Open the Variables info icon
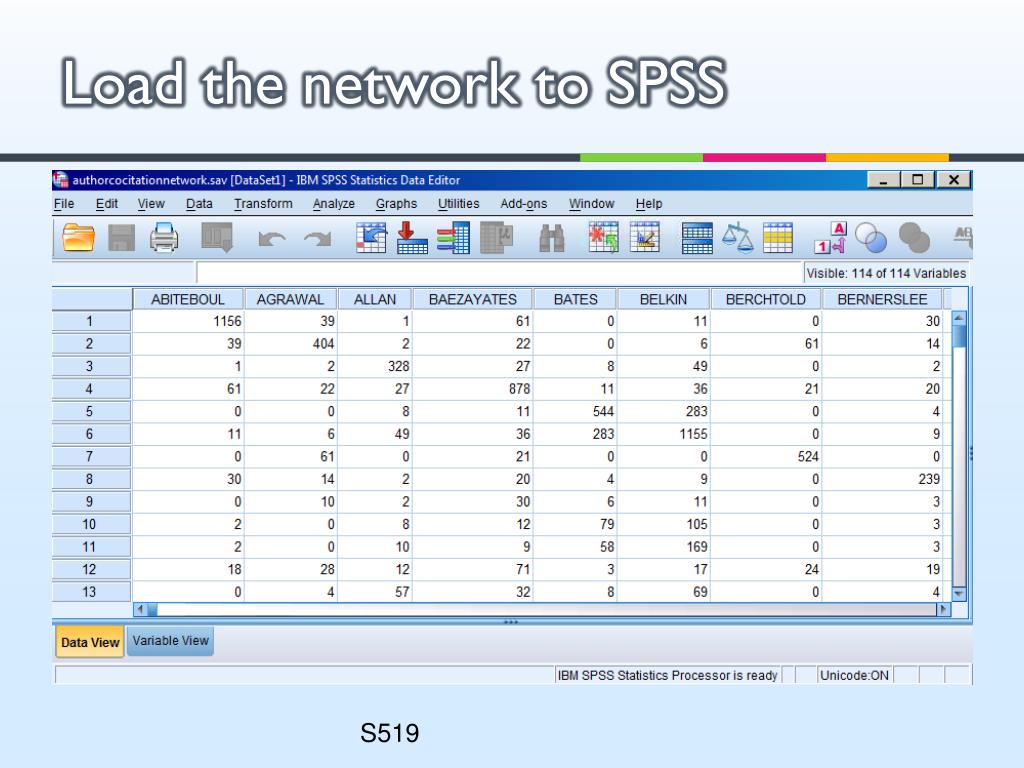The width and height of the screenshot is (1024, 768). click(x=453, y=237)
